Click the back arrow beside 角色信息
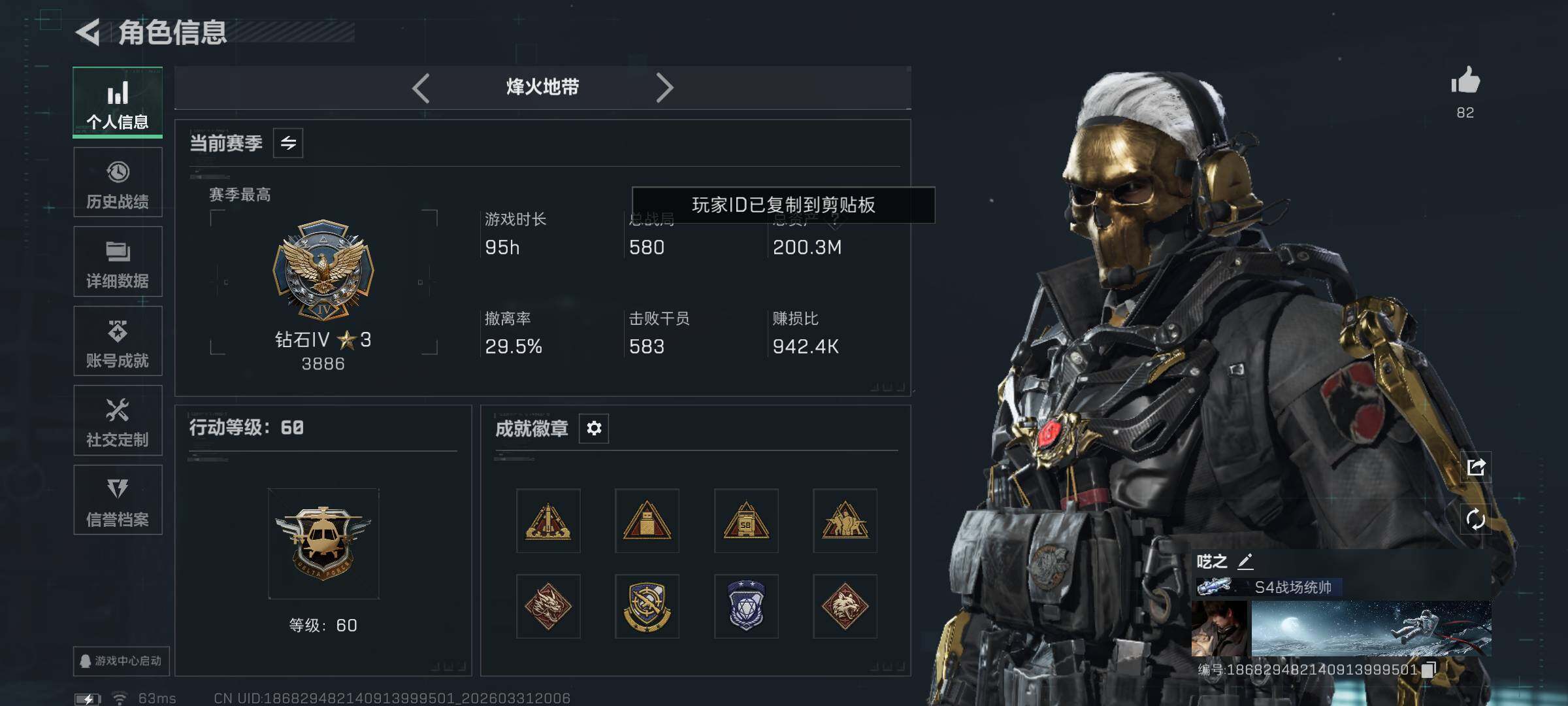 click(88, 32)
